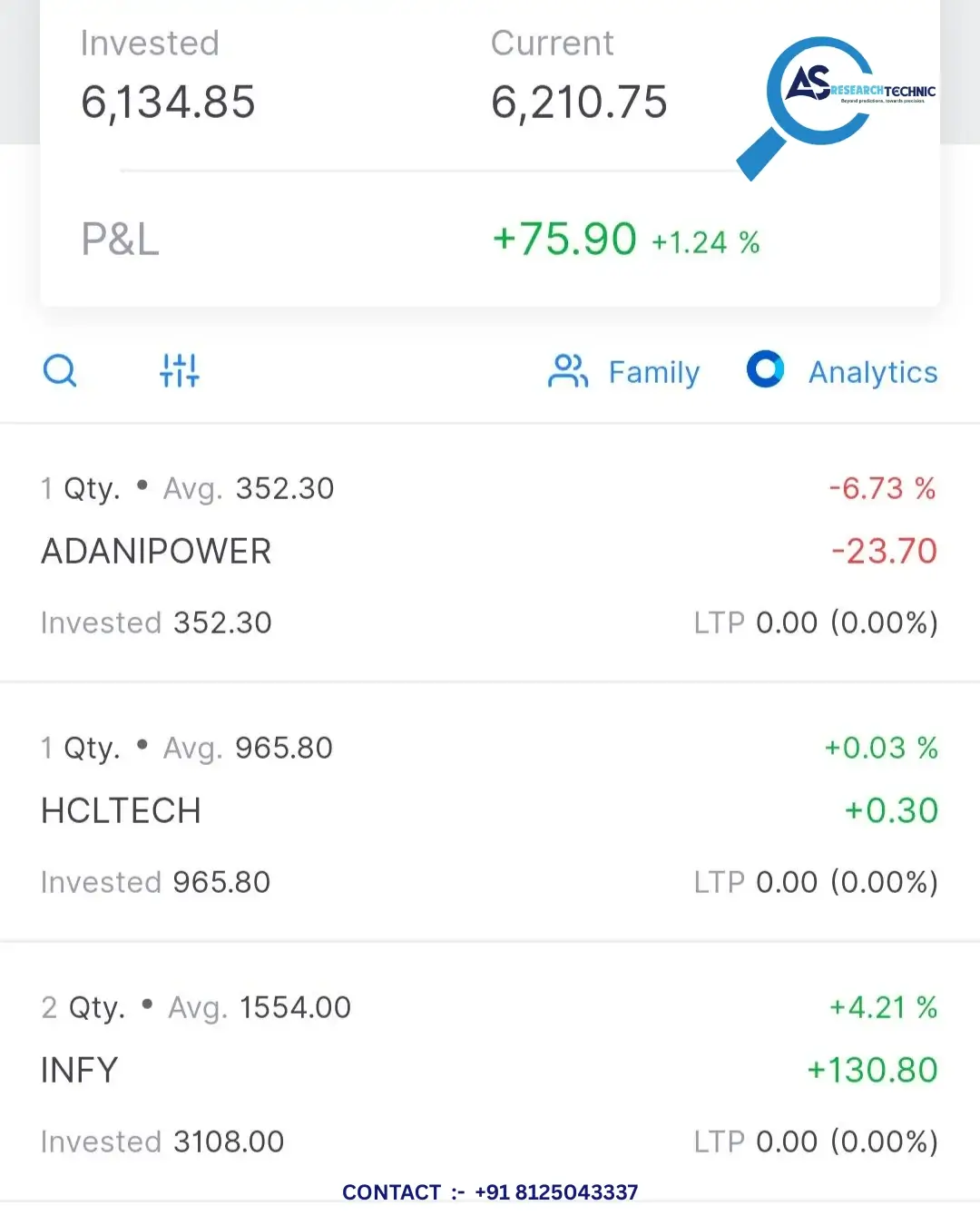This screenshot has width=980, height=1225.
Task: Tap HCLTECH gain +0.30 value
Action: pyautogui.click(x=891, y=810)
